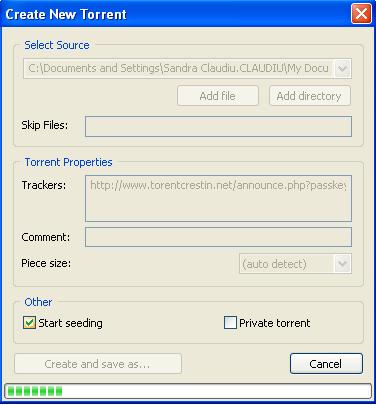Click the Add file button
The width and height of the screenshot is (376, 405).
[x=218, y=96]
